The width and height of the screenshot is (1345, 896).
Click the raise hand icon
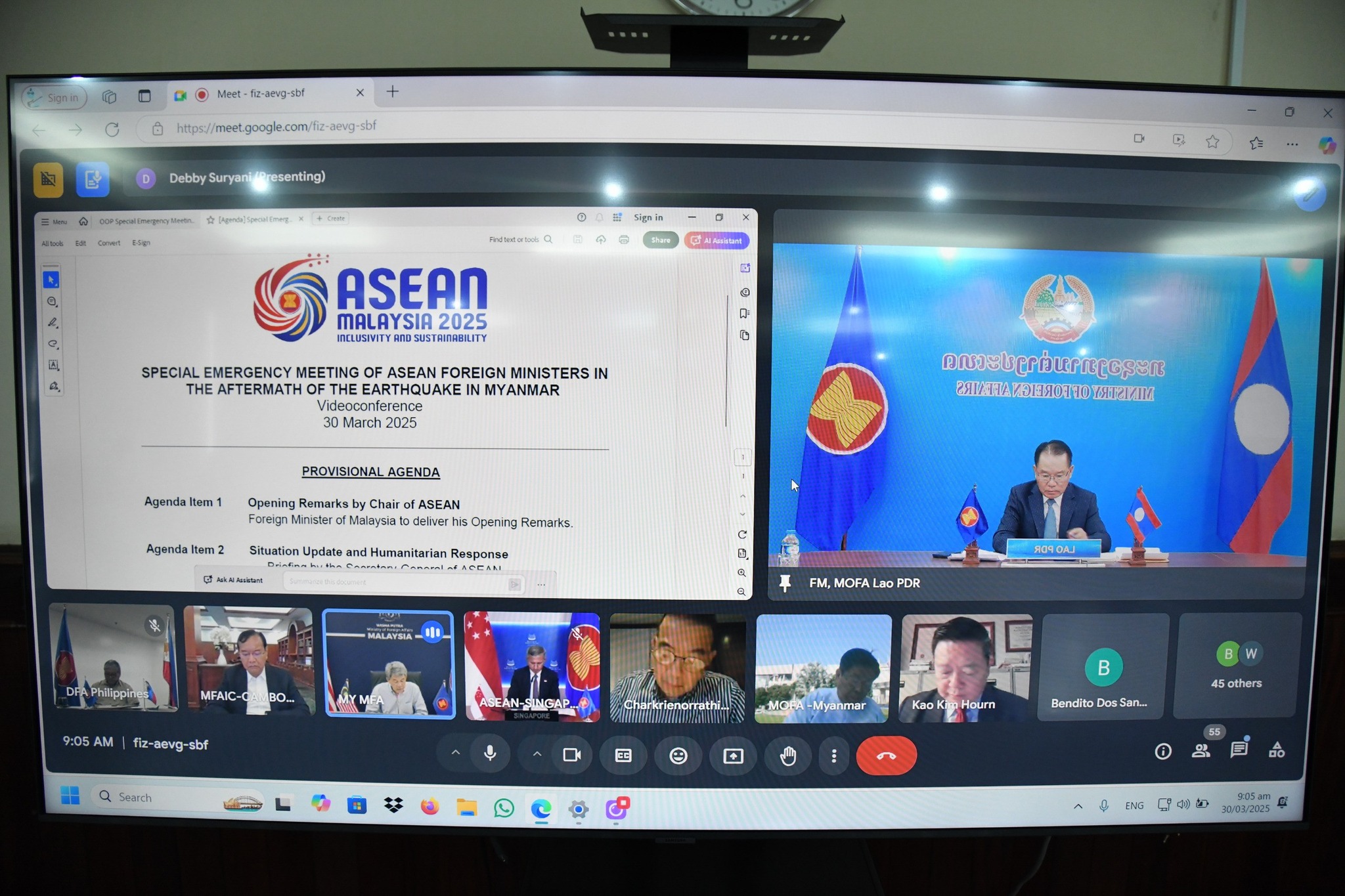tap(788, 756)
